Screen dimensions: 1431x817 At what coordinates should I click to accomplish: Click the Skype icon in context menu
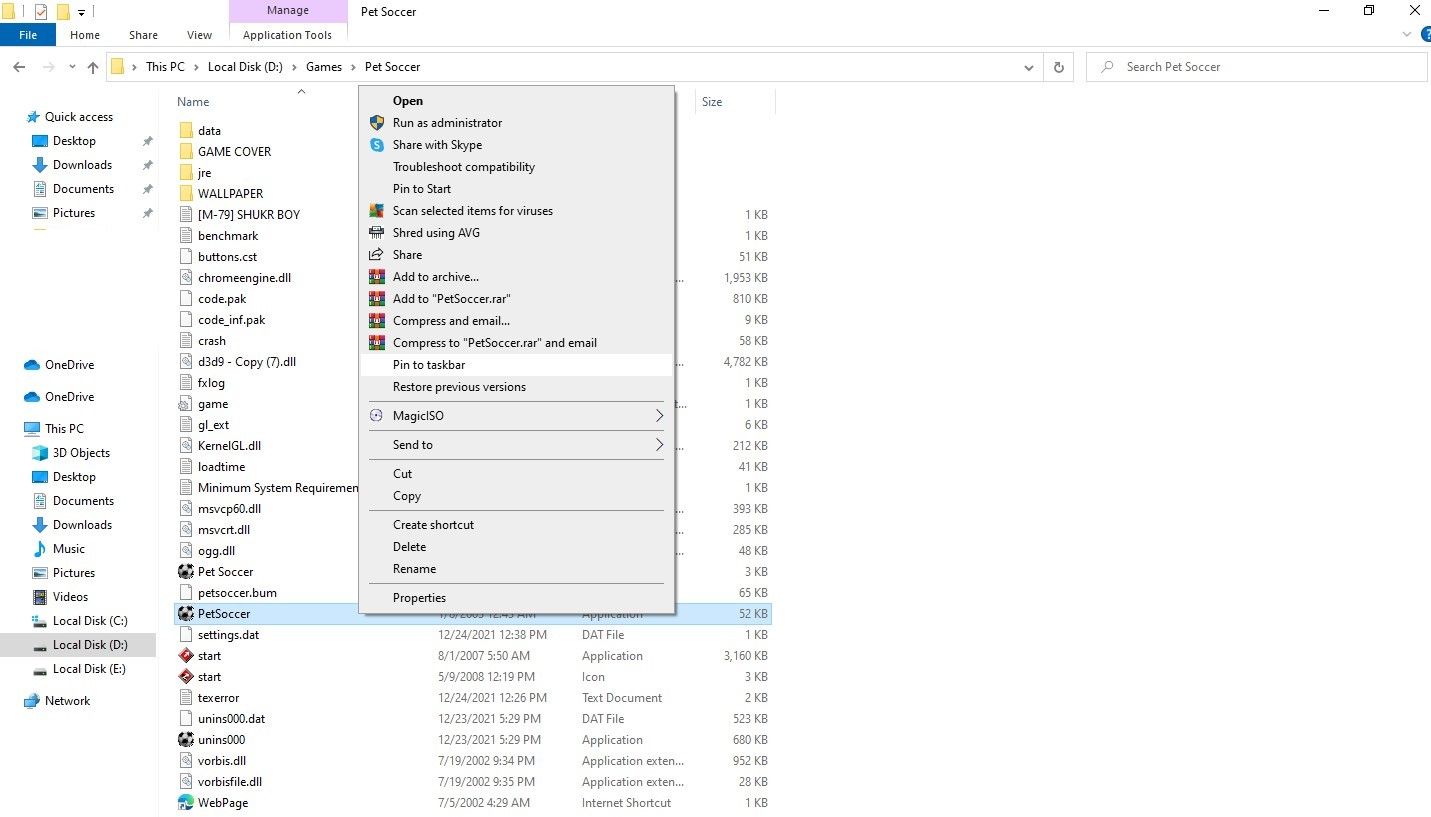(377, 145)
